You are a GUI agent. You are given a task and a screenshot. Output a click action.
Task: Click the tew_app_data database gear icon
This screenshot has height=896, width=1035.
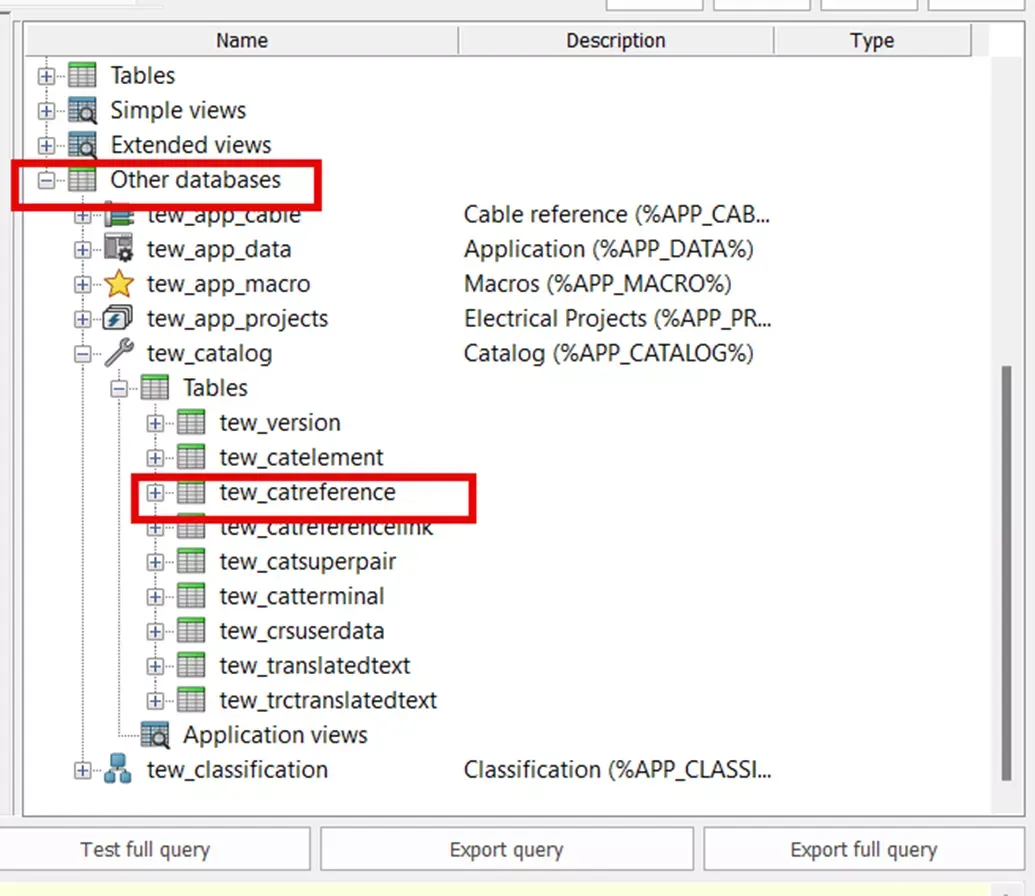tap(119, 249)
